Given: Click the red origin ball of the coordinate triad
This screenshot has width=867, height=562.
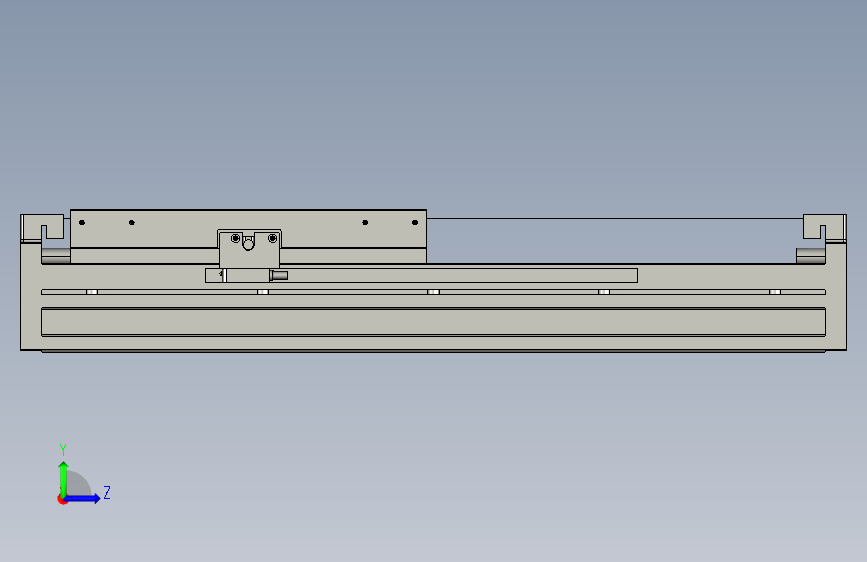Looking at the screenshot, I should (x=62, y=499).
